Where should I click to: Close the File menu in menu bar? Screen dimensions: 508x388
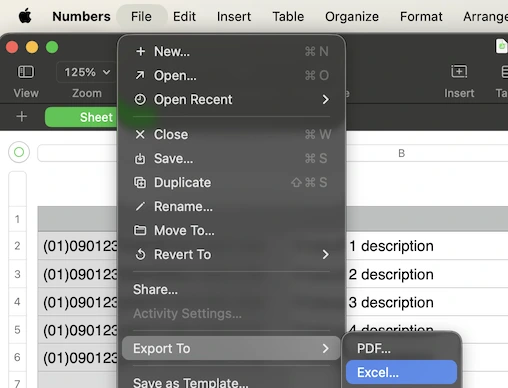(141, 16)
